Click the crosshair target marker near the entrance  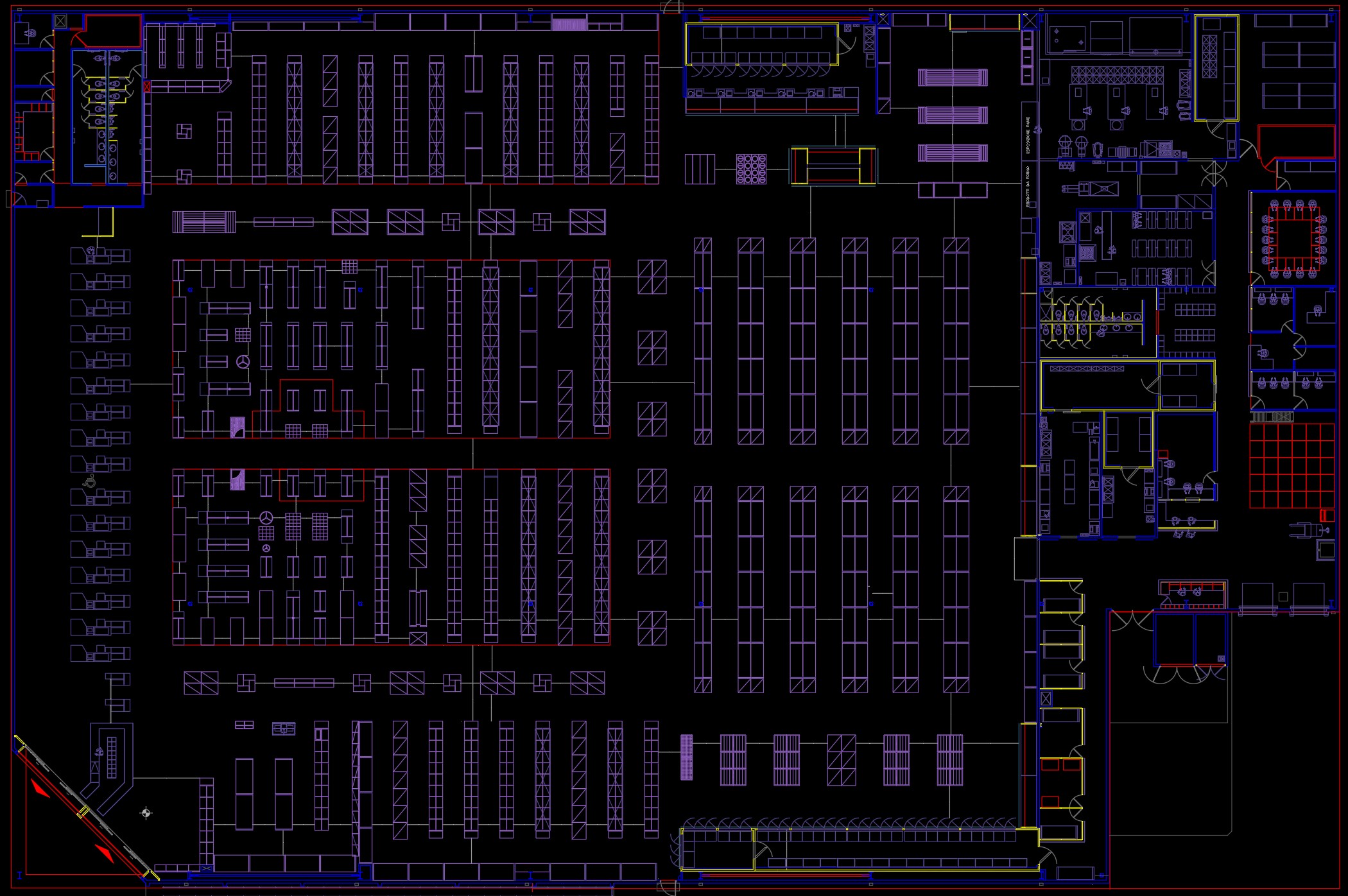point(146,813)
